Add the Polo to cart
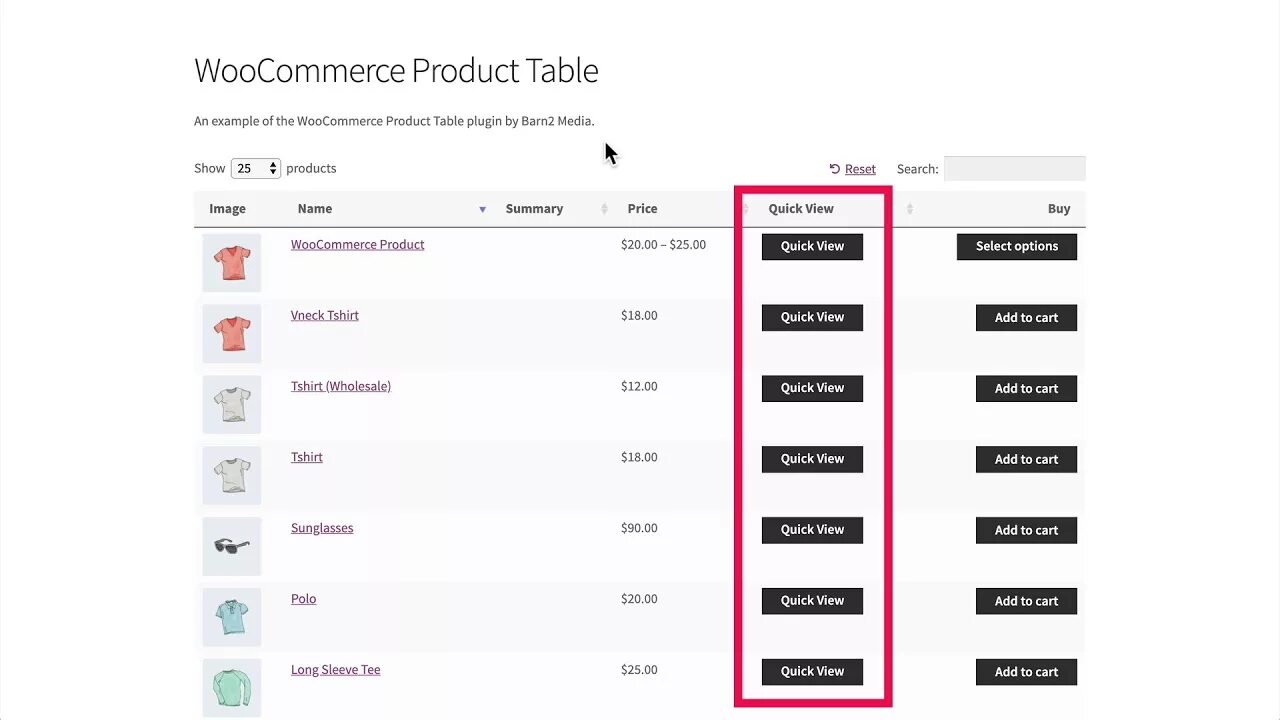 1026,601
